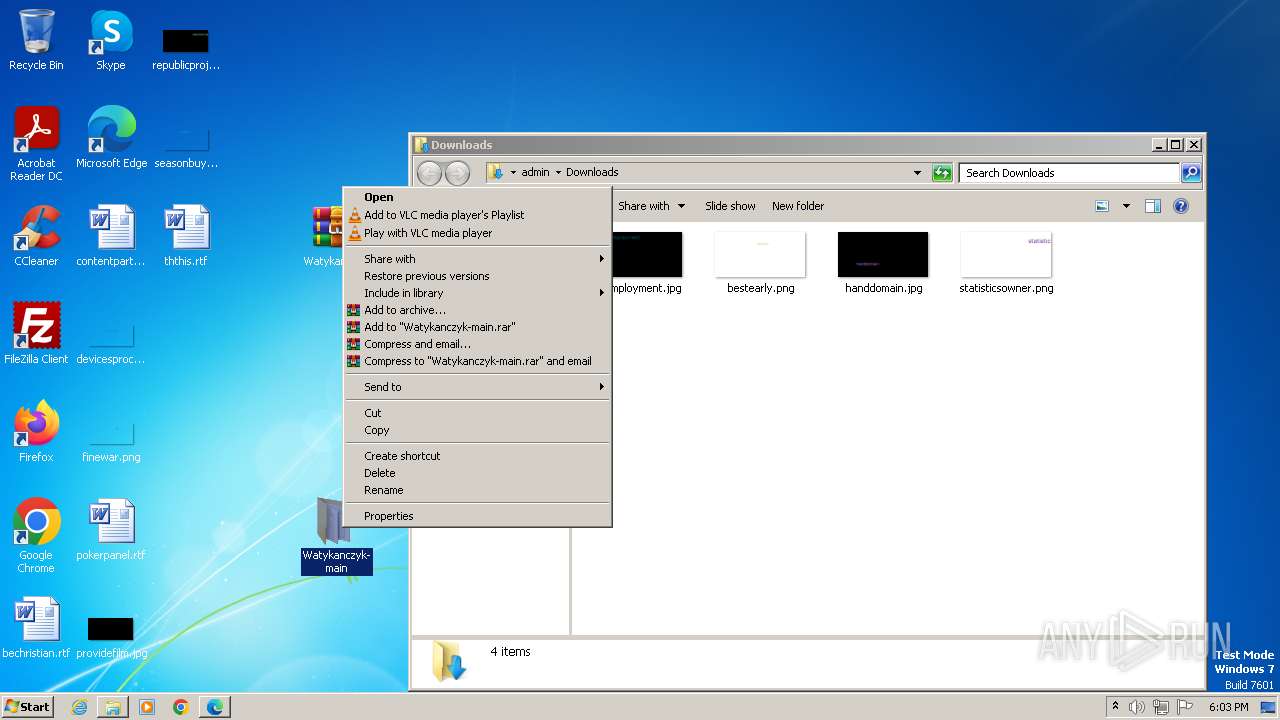Choose Create shortcut in the context menu
The height and width of the screenshot is (720, 1280).
click(x=478, y=456)
